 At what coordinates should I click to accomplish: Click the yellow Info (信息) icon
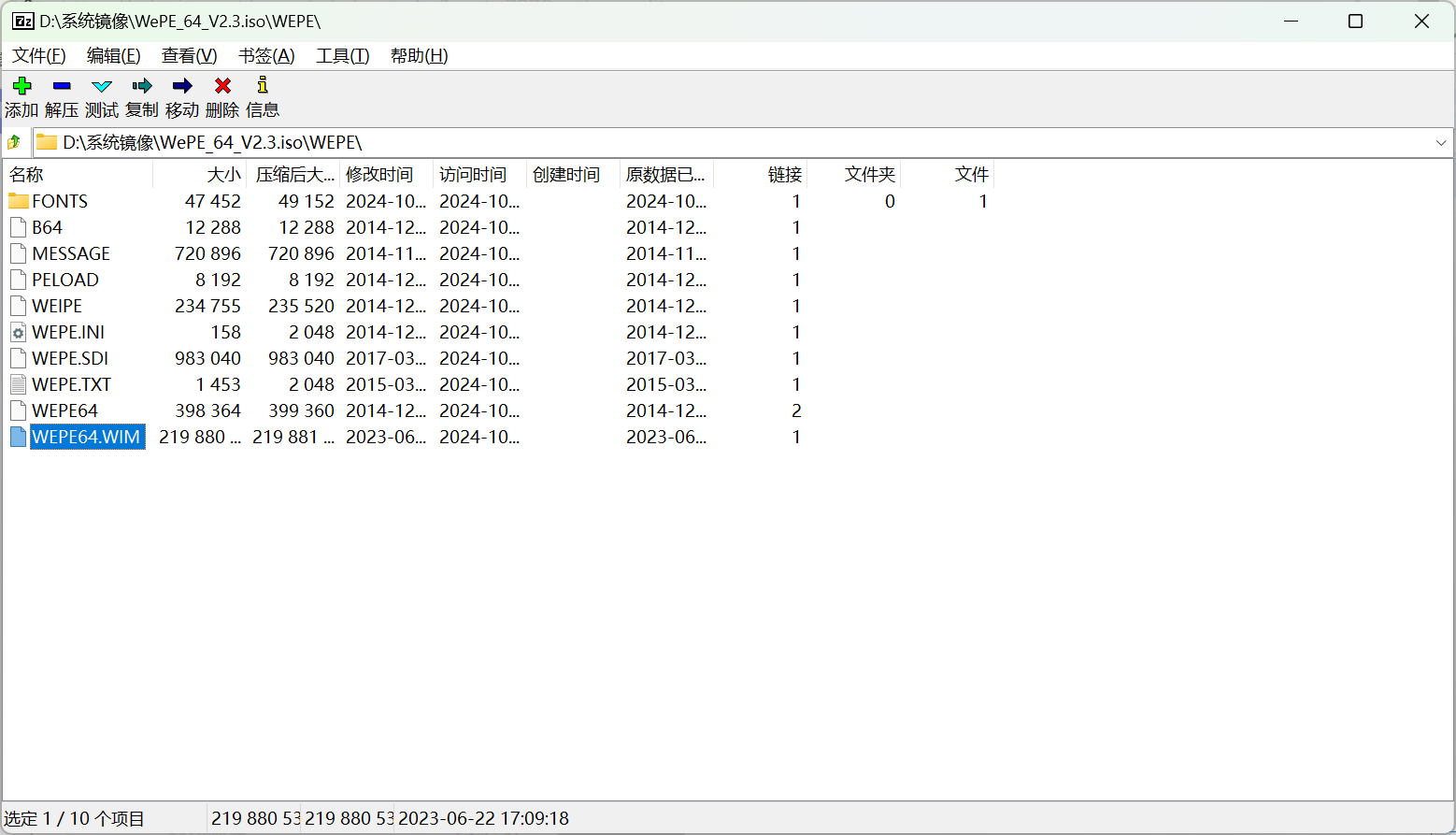[263, 85]
